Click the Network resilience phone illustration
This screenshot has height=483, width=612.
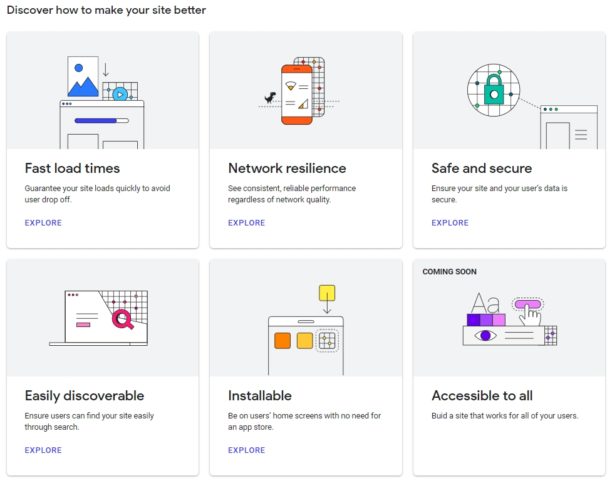(x=297, y=94)
